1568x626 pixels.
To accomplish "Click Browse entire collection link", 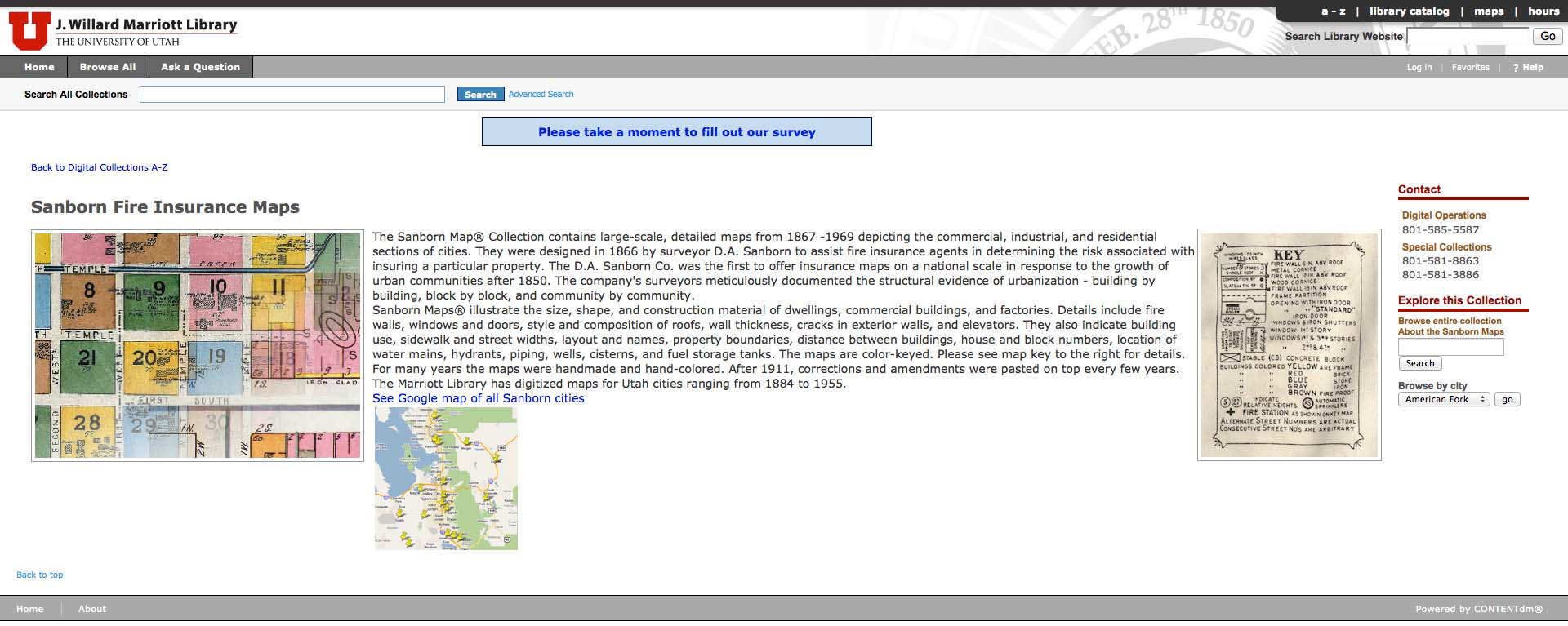I will pos(1450,322).
